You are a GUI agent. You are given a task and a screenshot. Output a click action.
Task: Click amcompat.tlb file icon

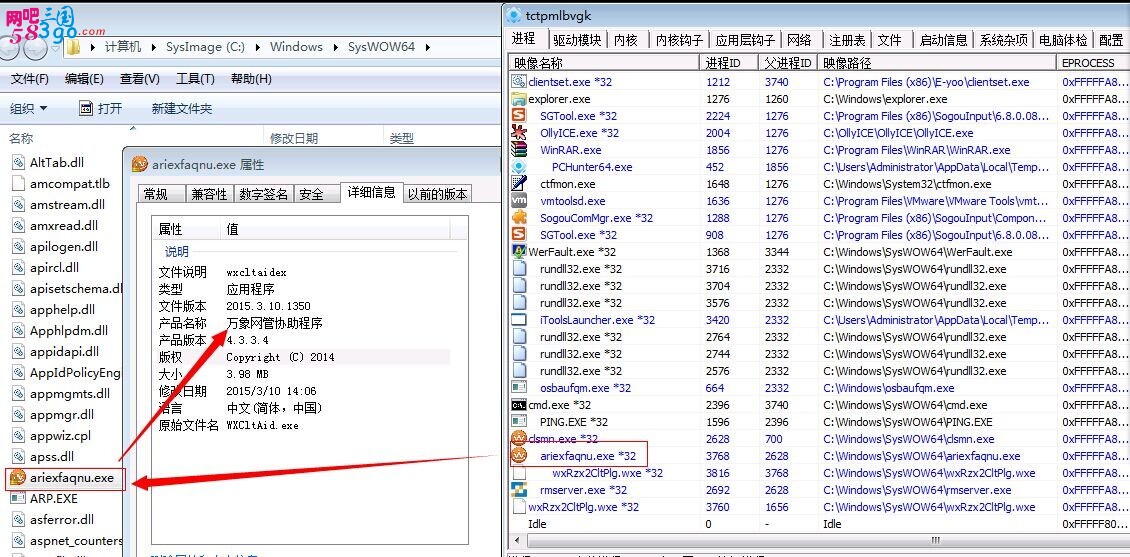pyautogui.click(x=19, y=184)
